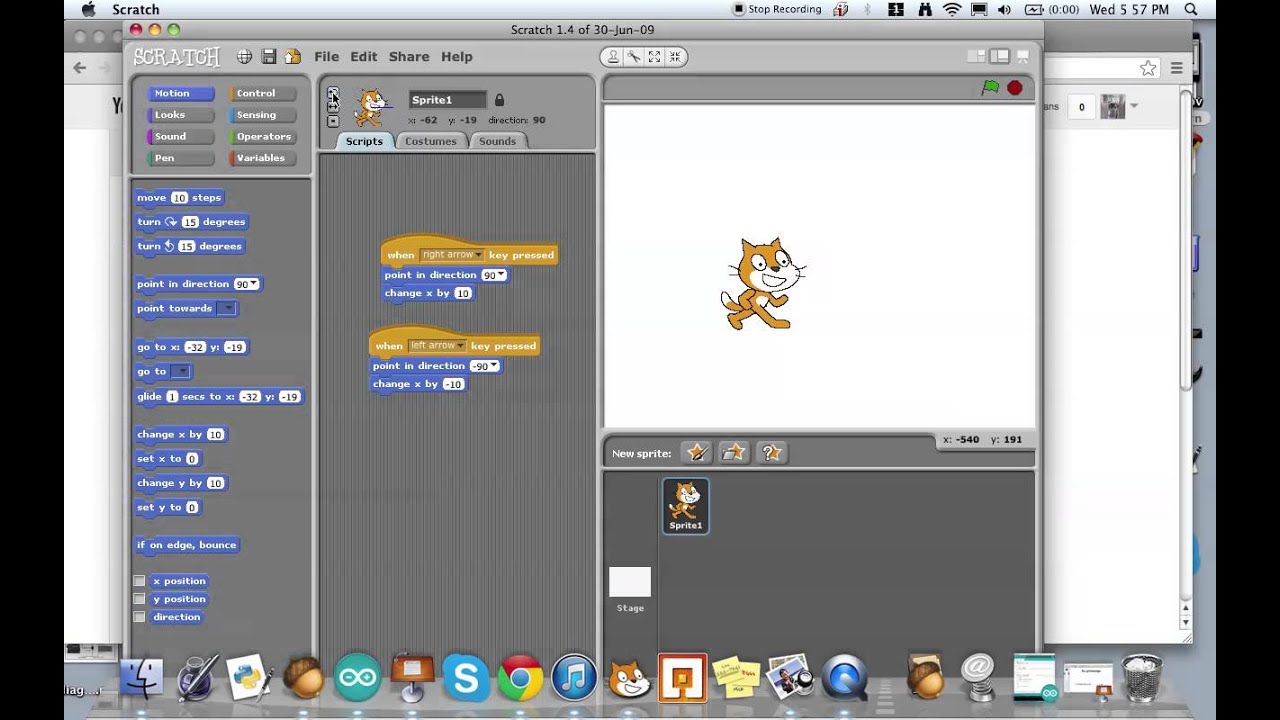Select the Control block category
Viewport: 1280px width, 720px height.
tap(262, 93)
